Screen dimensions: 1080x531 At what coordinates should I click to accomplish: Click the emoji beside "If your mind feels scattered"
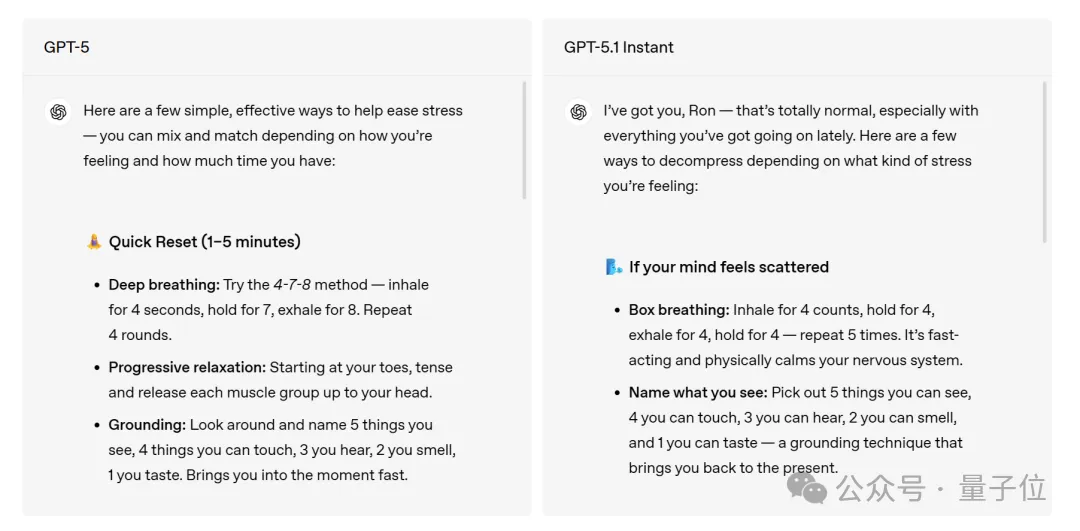[x=614, y=267]
